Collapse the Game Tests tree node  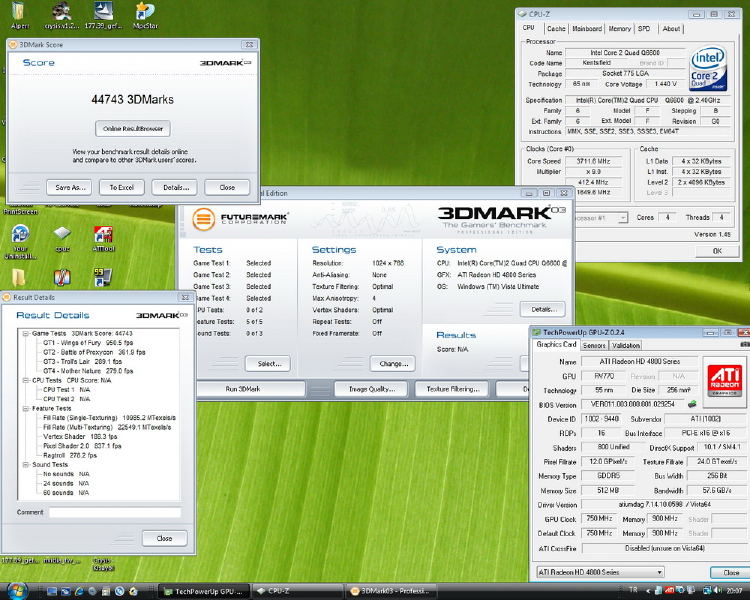tap(26, 333)
